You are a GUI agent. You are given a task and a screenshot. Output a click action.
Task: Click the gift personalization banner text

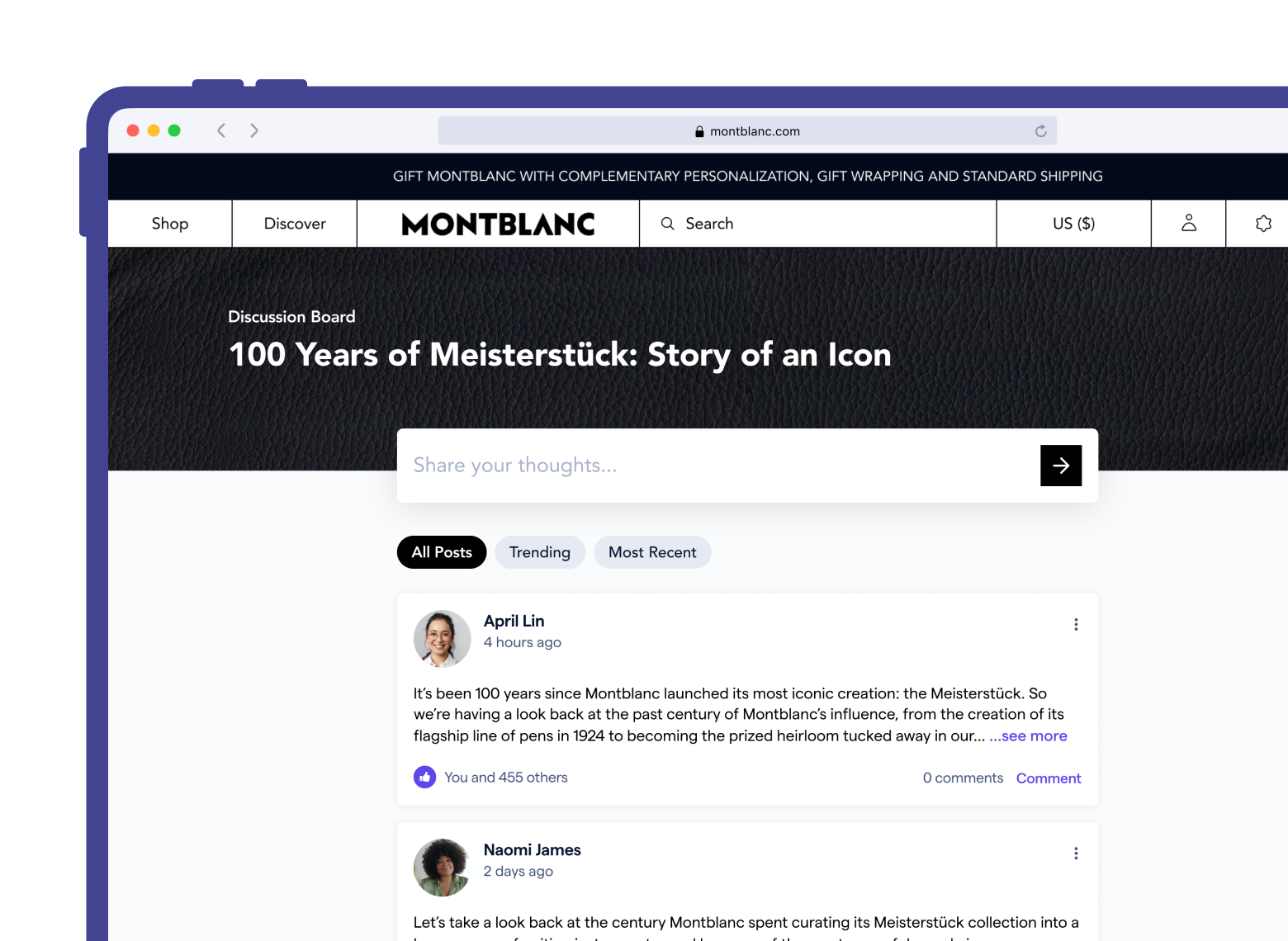click(747, 176)
